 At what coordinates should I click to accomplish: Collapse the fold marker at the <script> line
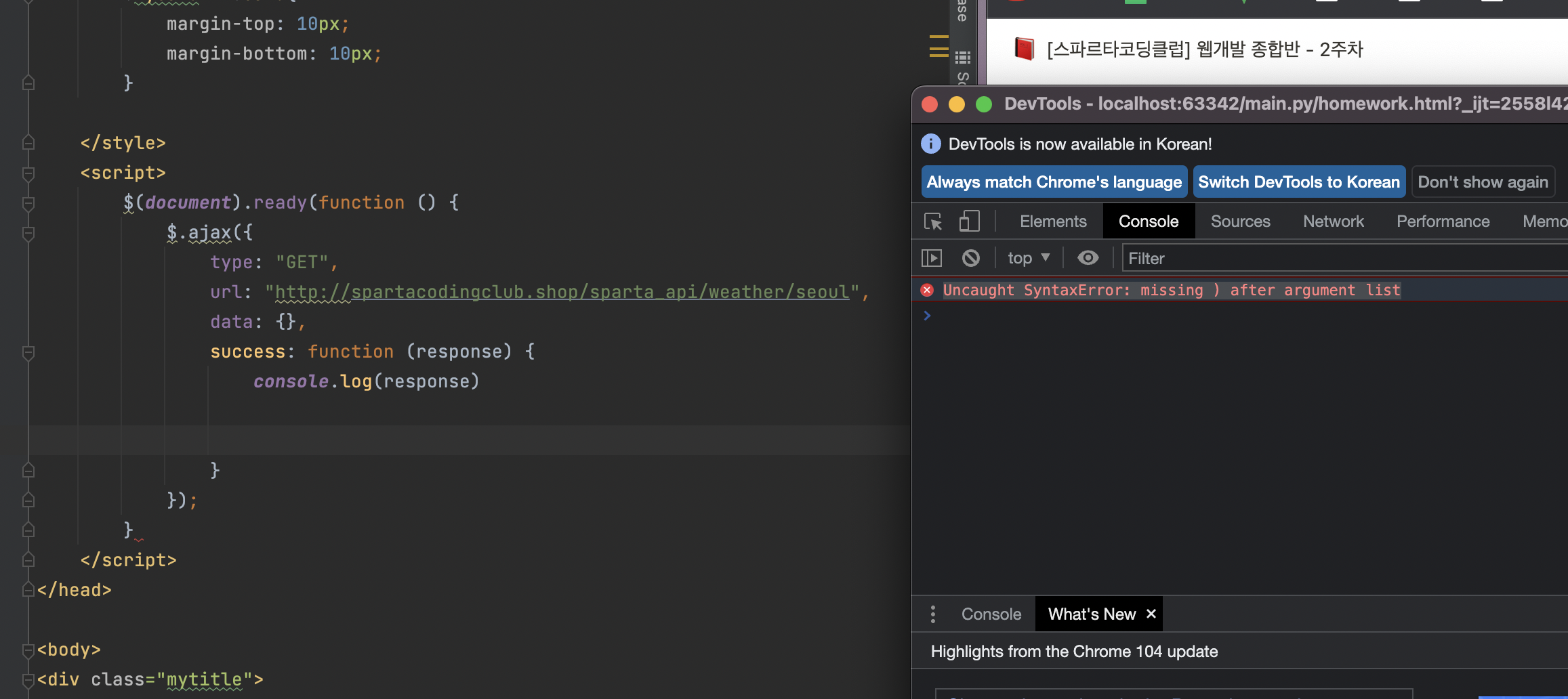(x=28, y=173)
